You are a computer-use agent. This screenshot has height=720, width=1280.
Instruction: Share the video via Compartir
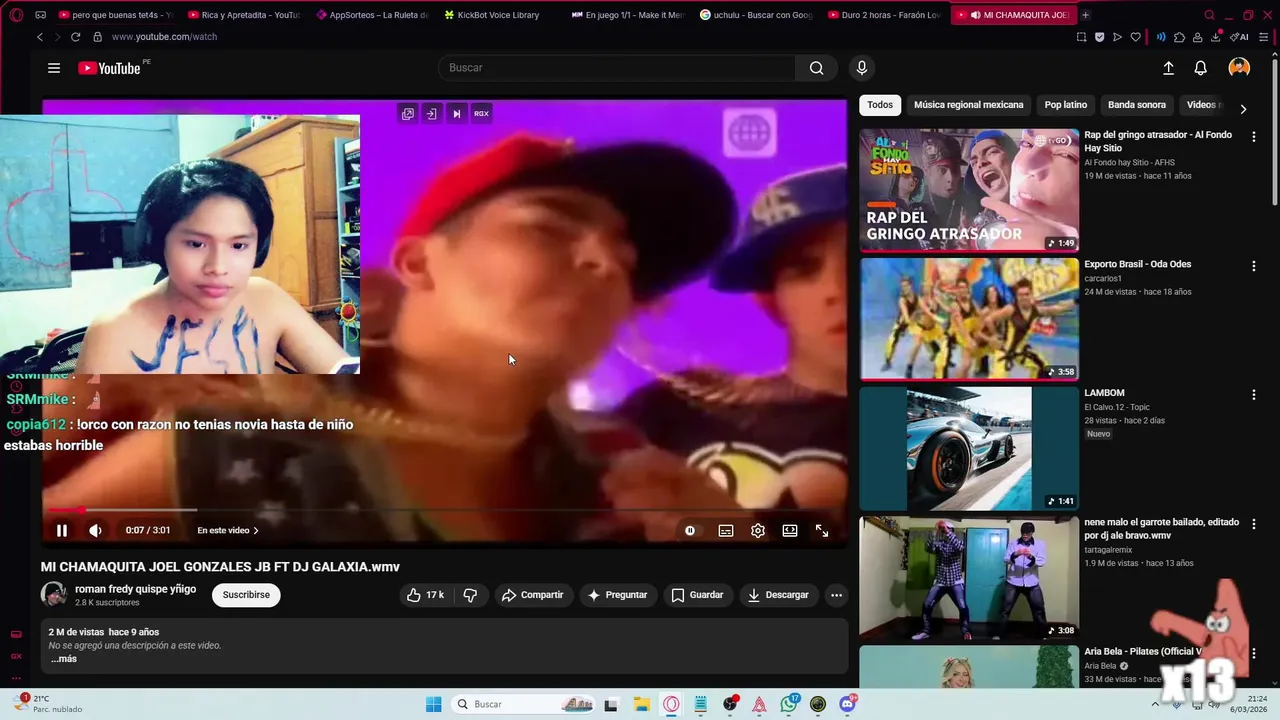click(533, 595)
